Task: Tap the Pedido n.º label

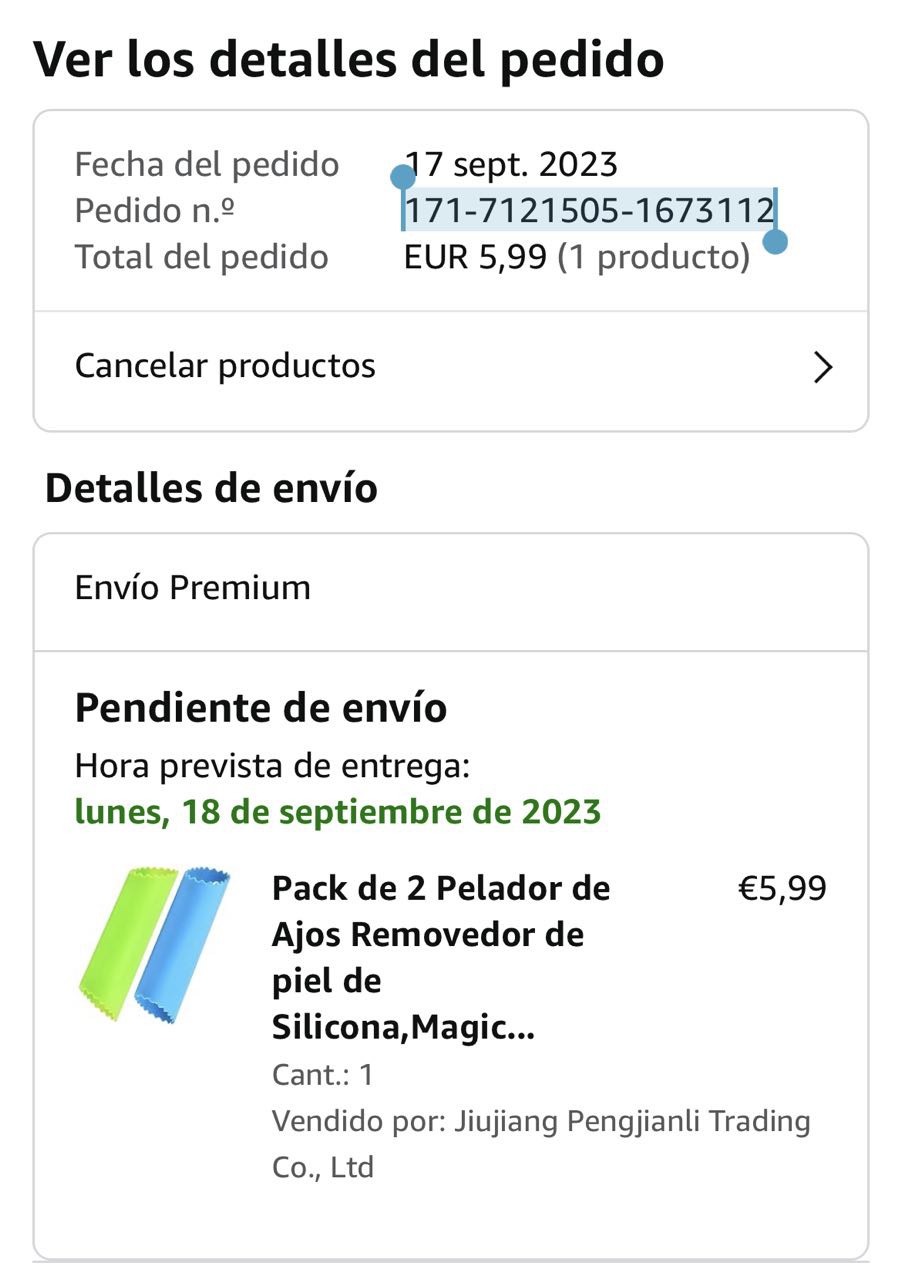Action: click(x=155, y=211)
